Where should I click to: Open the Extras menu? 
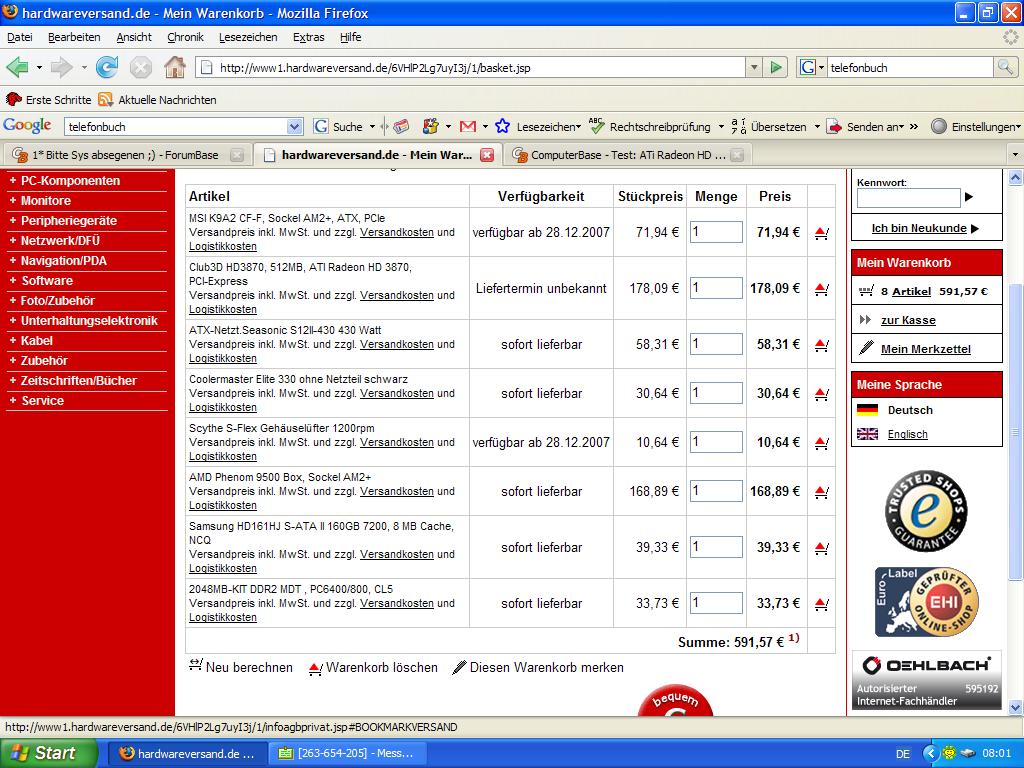tap(308, 37)
